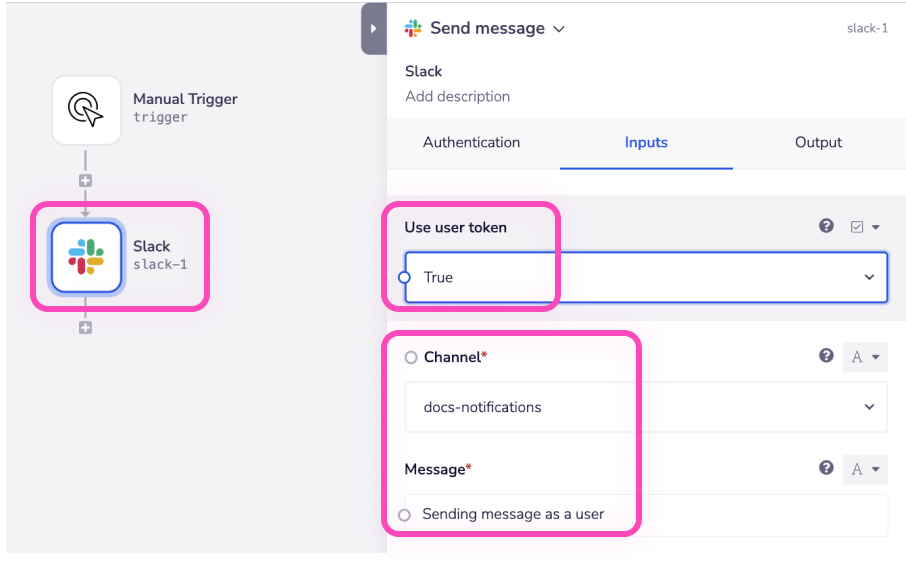Open the Send message action dropdown
The width and height of the screenshot is (906, 567).
tap(559, 29)
